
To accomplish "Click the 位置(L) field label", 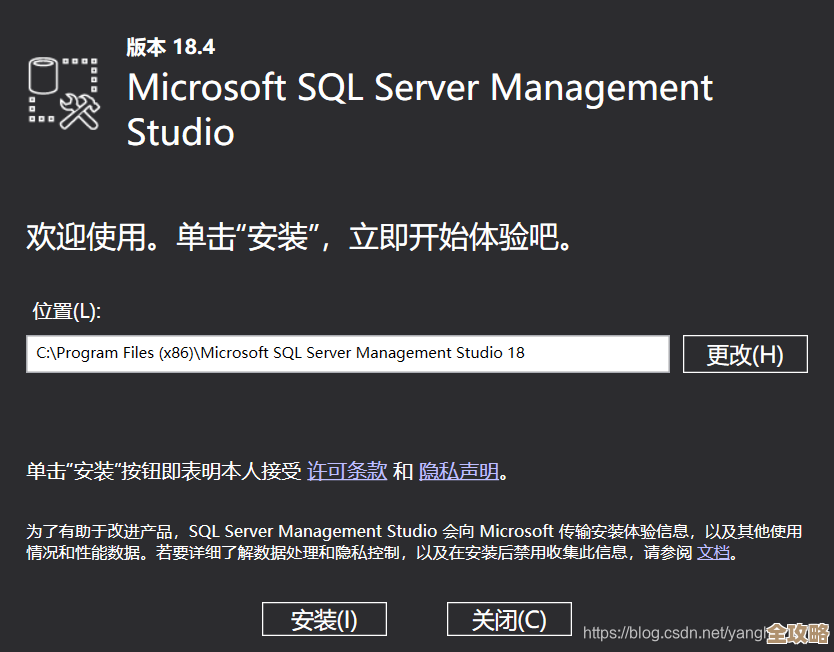I will pyautogui.click(x=54, y=312).
